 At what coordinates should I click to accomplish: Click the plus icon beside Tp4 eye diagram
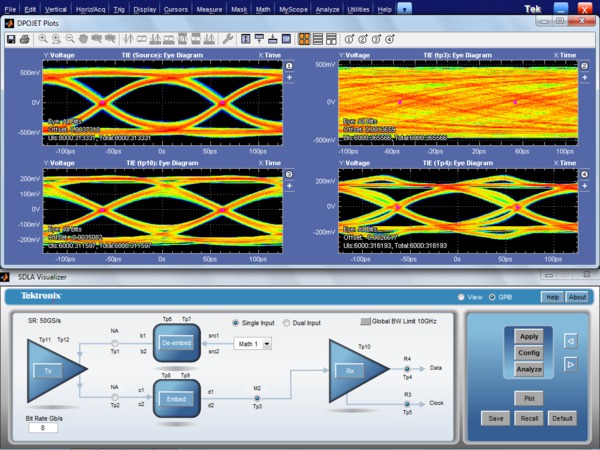coord(584,186)
